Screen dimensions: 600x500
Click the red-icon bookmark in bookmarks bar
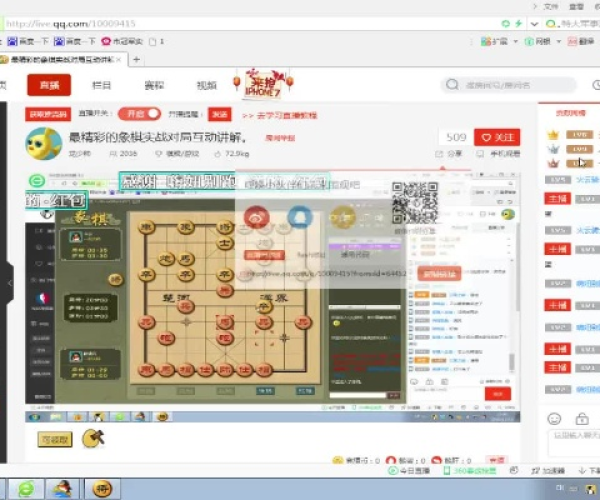pyautogui.click(x=122, y=41)
